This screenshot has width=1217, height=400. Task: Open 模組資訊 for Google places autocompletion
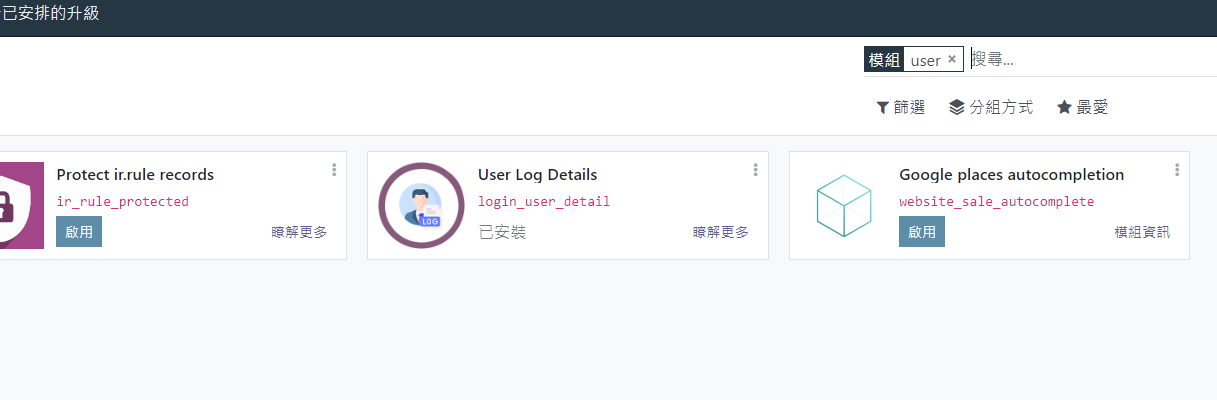[1142, 232]
